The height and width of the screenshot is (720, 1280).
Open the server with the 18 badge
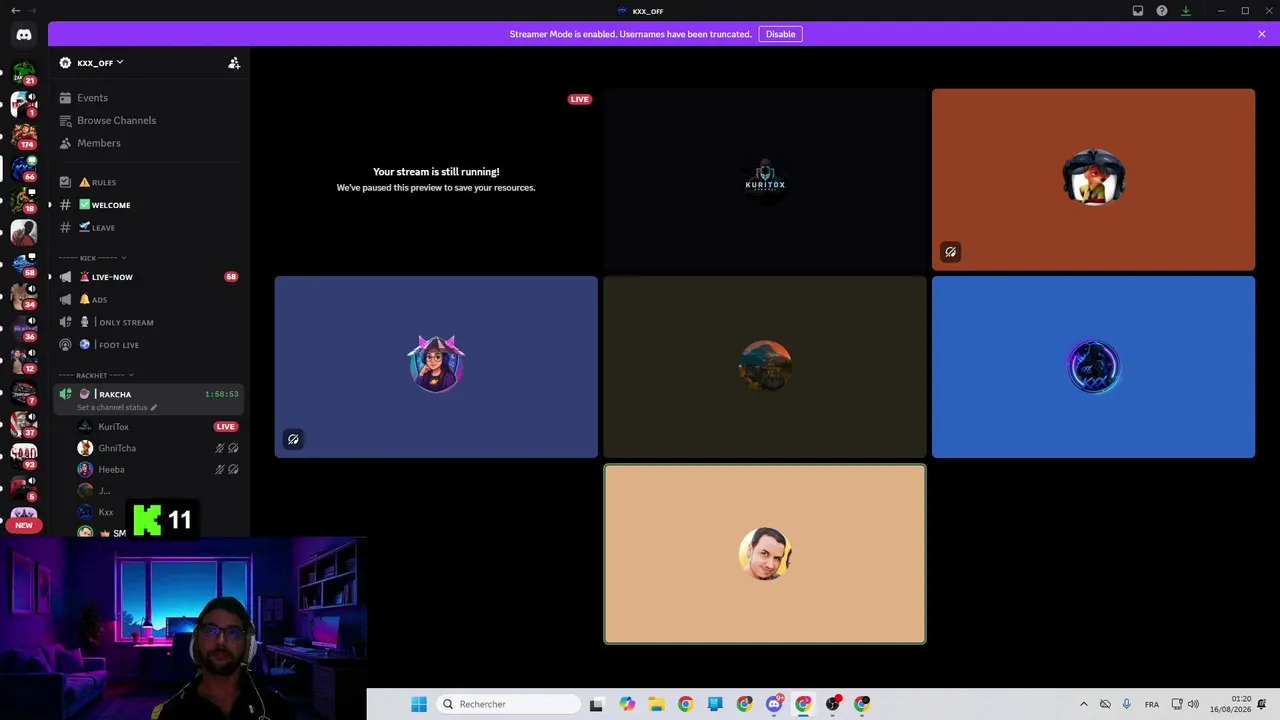pyautogui.click(x=24, y=200)
